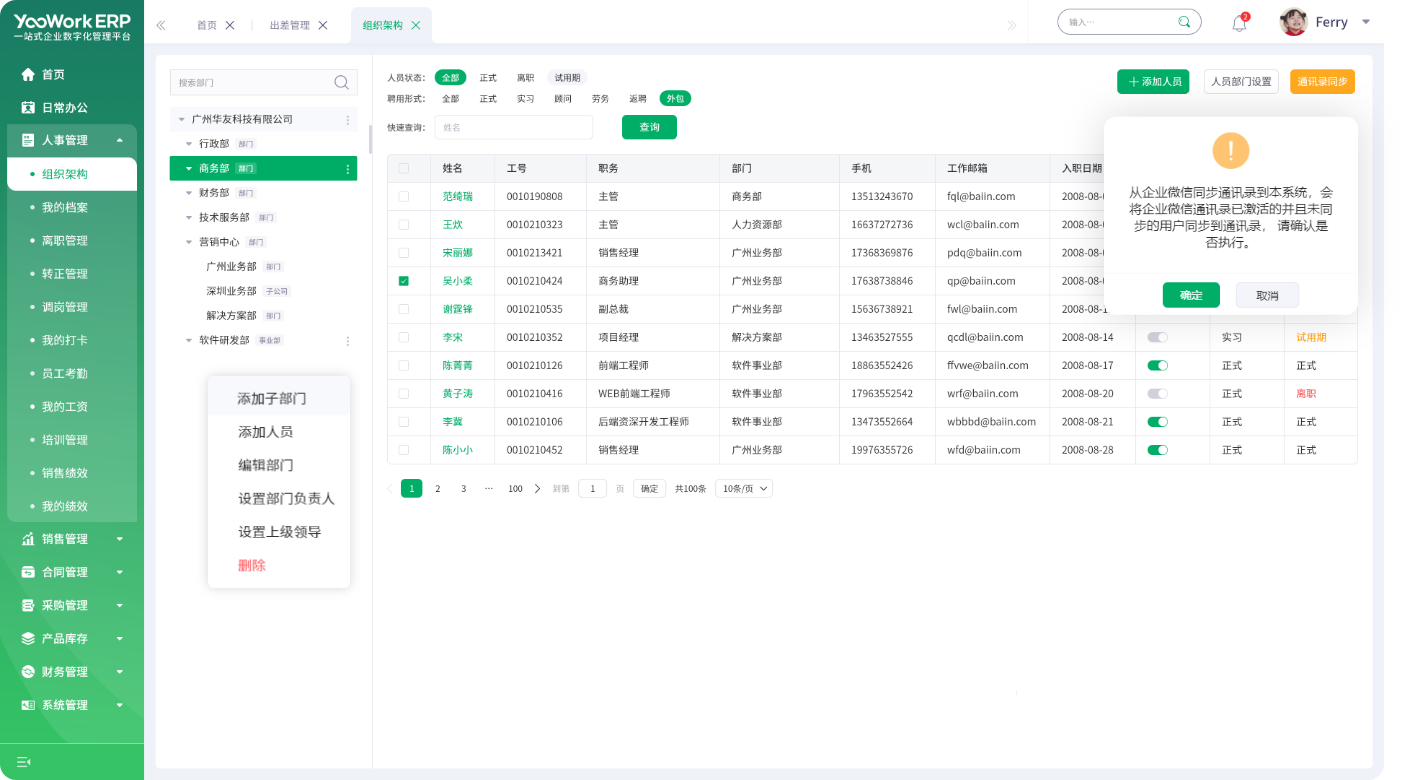Choose 删除 in the context menu
Screen dimensions: 1418x780
click(x=252, y=565)
